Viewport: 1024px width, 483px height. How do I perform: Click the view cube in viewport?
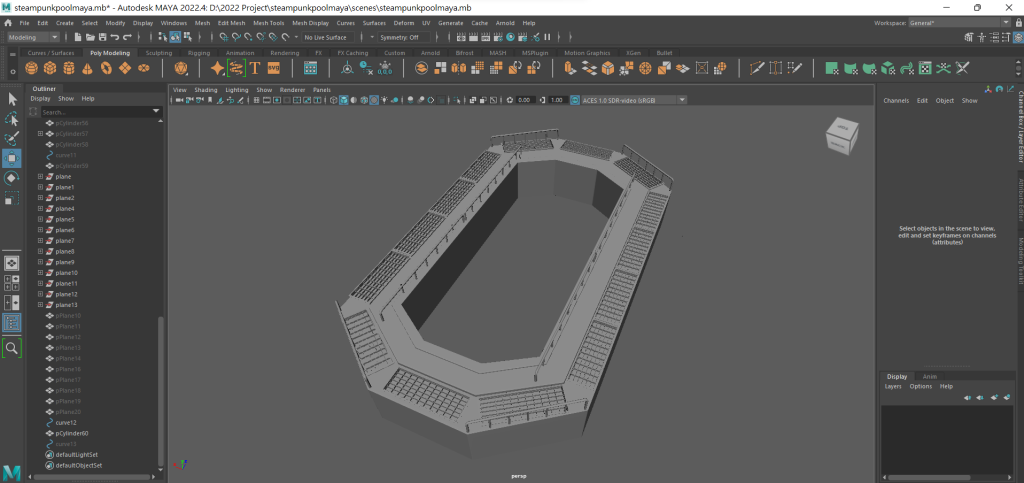[x=842, y=137]
